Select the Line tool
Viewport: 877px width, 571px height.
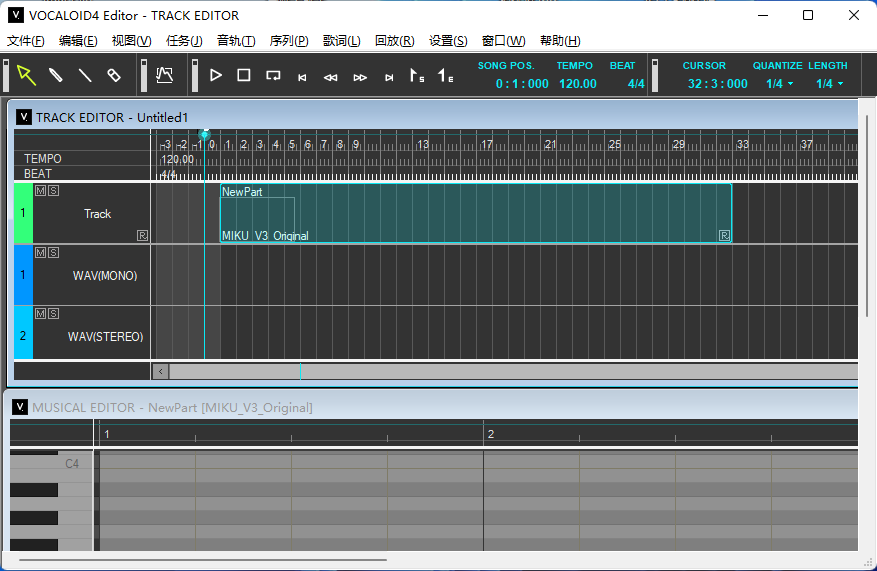85,75
